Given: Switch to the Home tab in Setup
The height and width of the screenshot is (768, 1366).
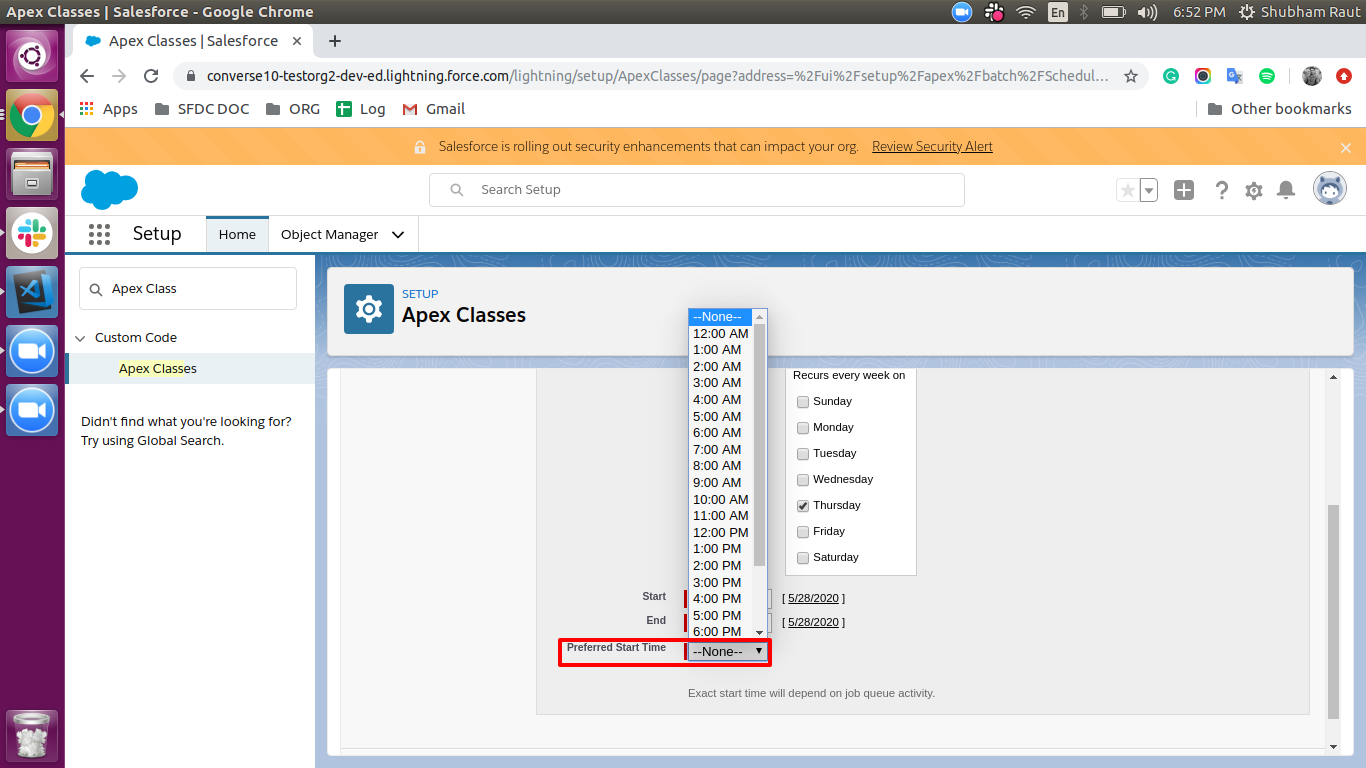Looking at the screenshot, I should pos(236,233).
